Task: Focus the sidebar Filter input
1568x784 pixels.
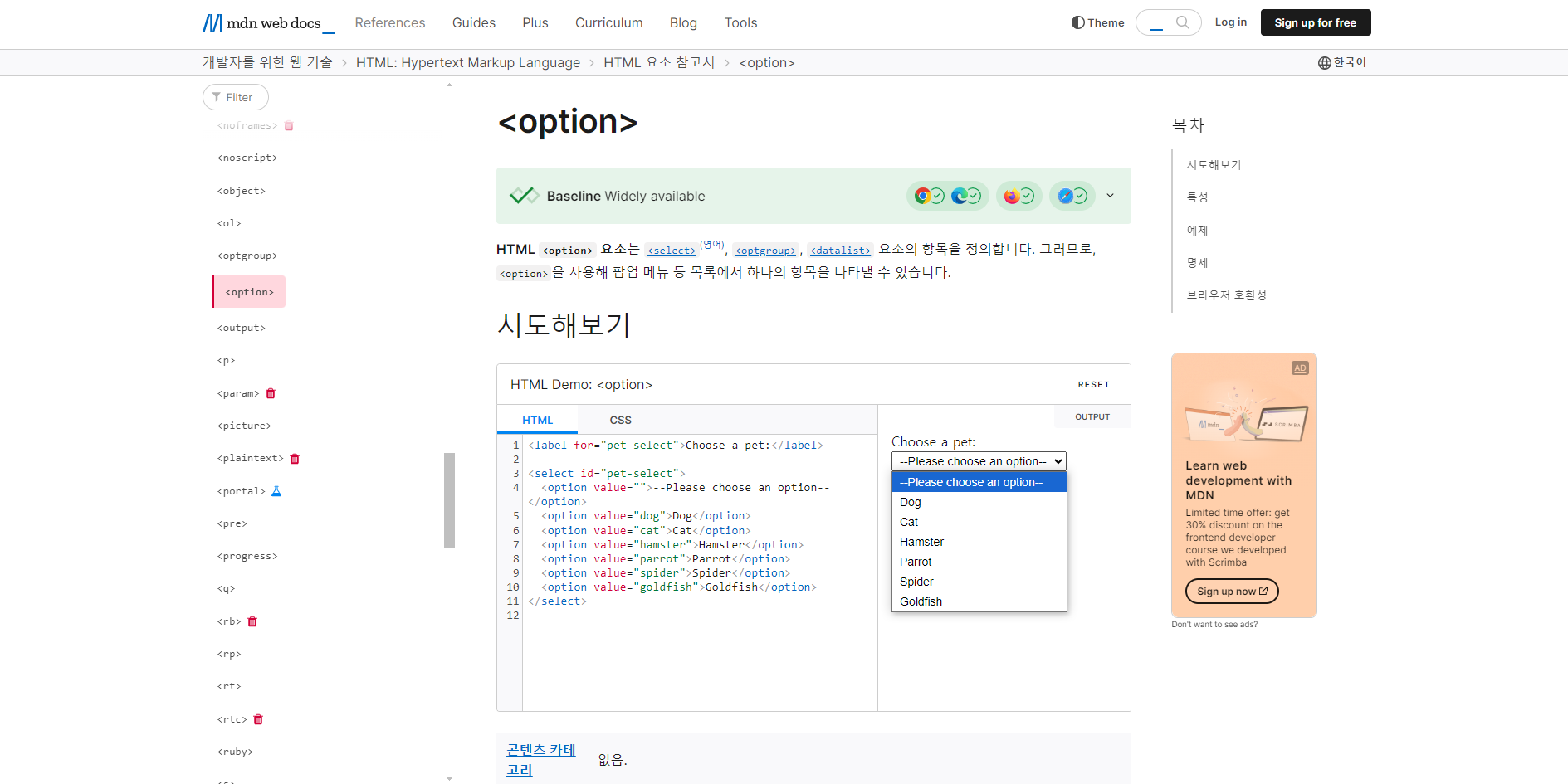Action: point(236,97)
